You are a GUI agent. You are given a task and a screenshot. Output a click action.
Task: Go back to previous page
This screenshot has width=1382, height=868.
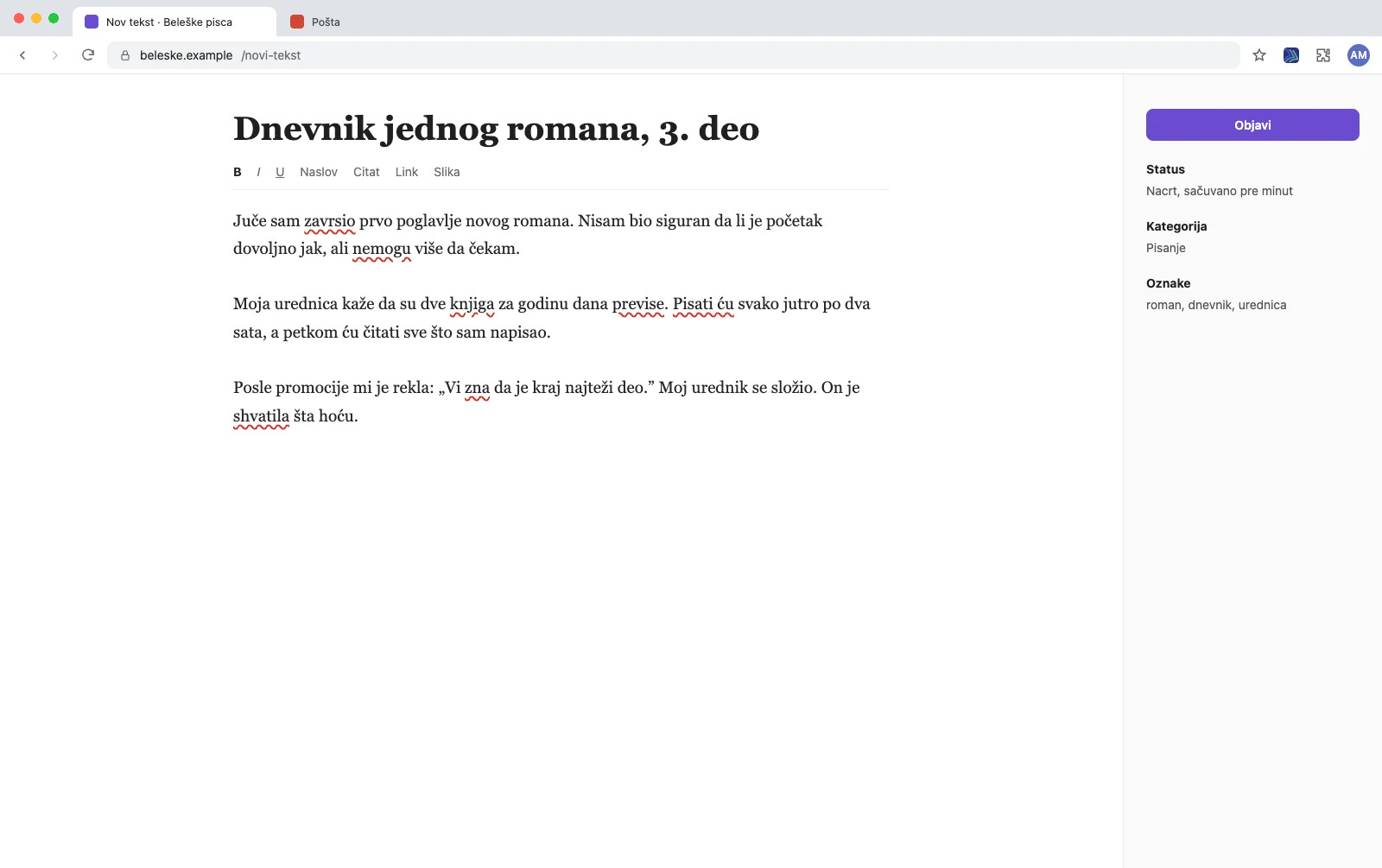pos(23,55)
